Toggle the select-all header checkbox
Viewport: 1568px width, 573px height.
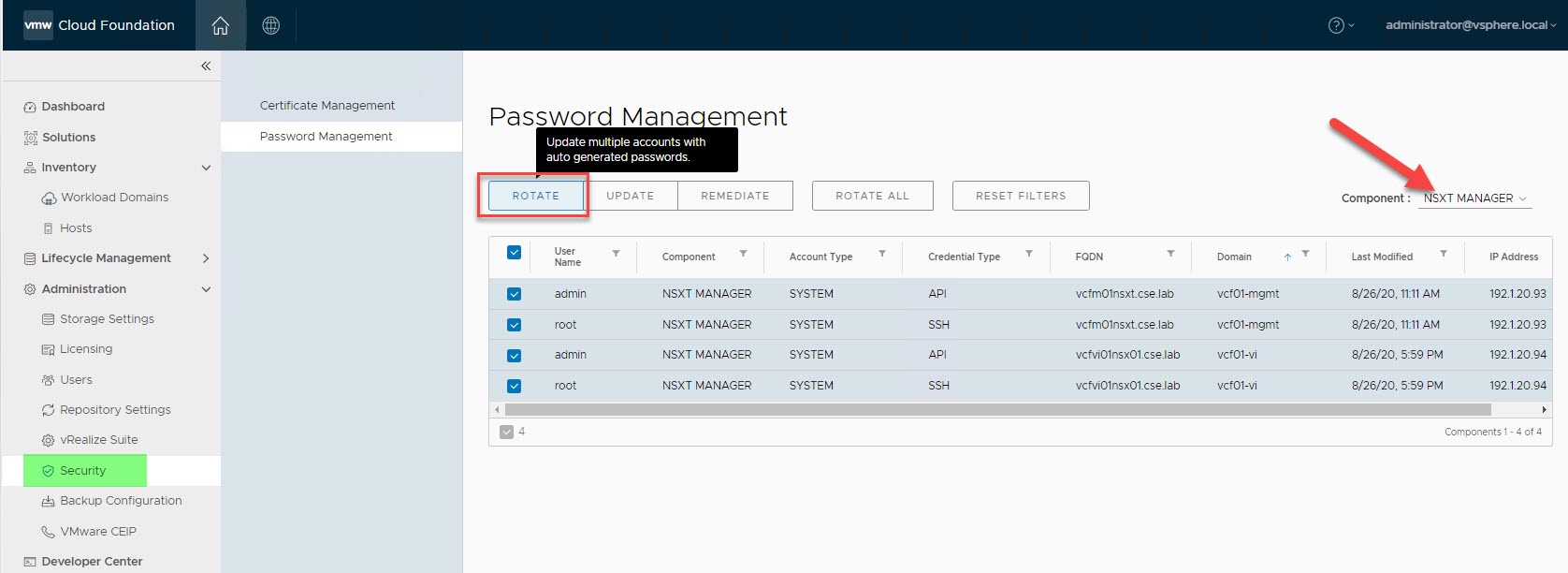tap(514, 253)
